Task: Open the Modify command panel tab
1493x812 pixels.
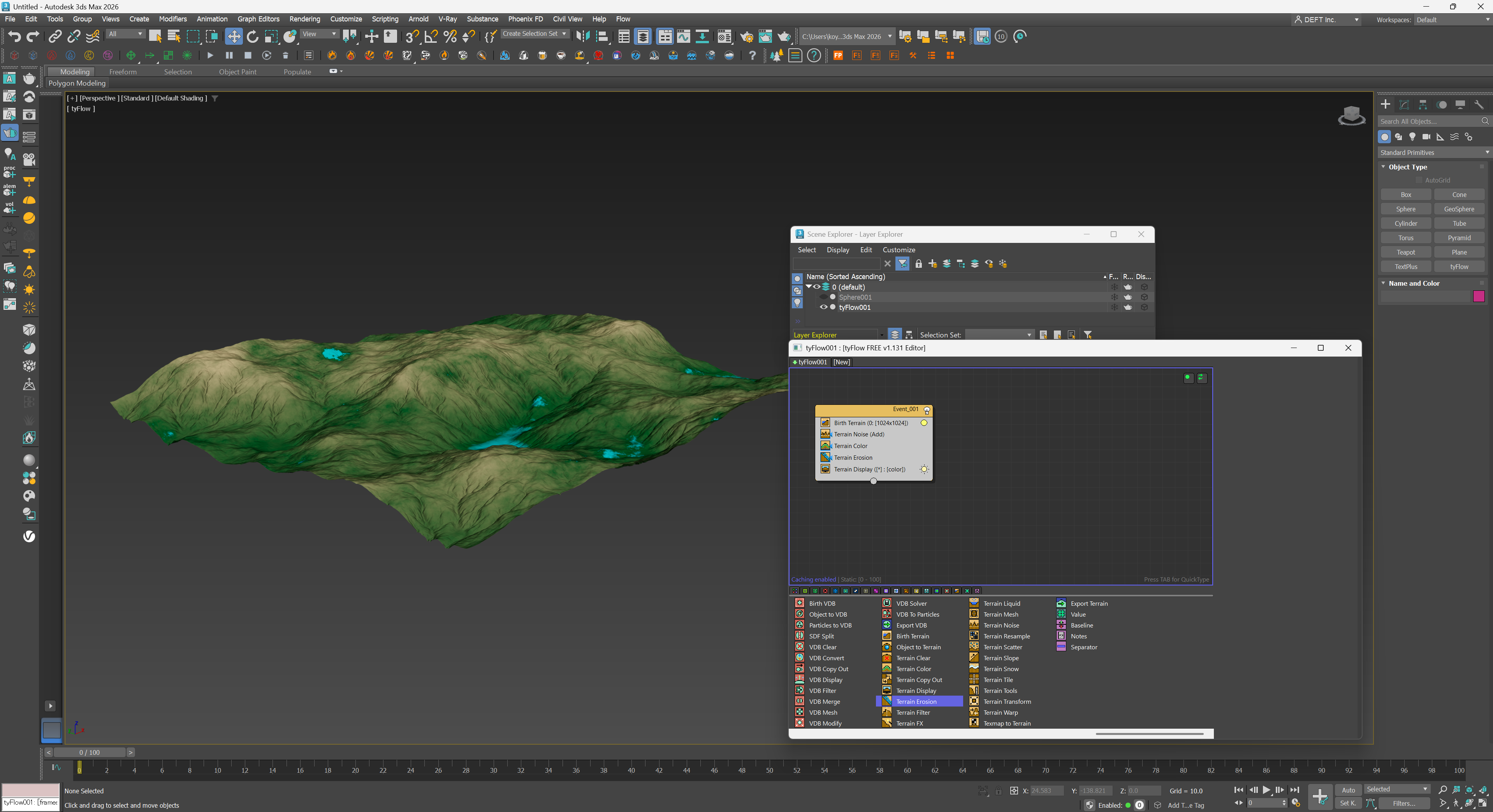Action: pos(1404,105)
